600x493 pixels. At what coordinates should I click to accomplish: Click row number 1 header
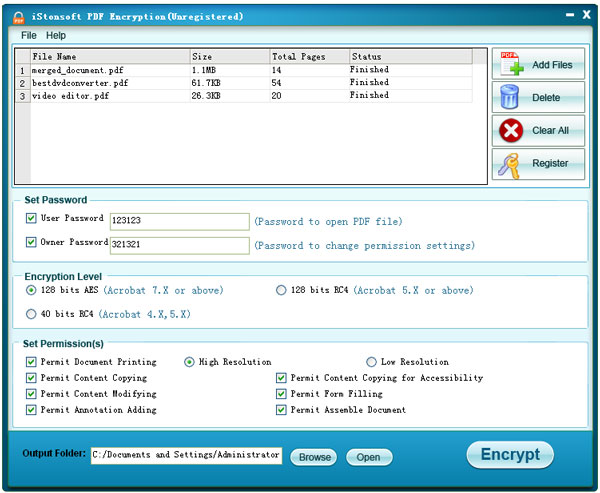(x=23, y=70)
